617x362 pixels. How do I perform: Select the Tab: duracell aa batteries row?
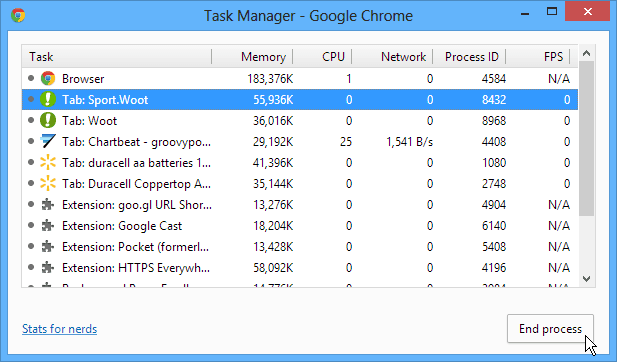pyautogui.click(x=300, y=163)
